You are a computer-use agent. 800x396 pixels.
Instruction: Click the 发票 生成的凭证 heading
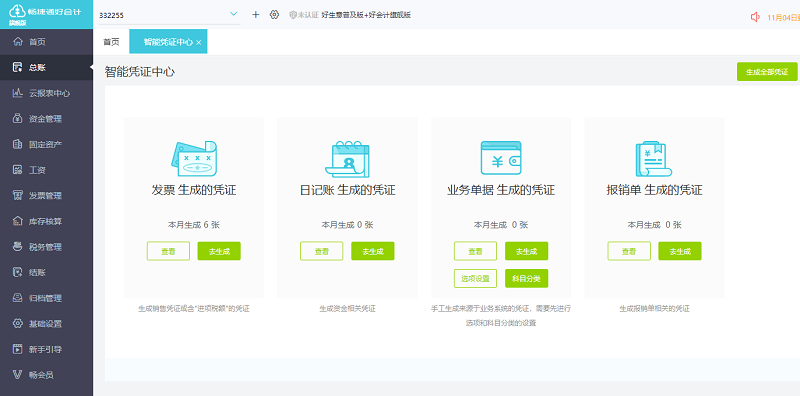(x=194, y=190)
